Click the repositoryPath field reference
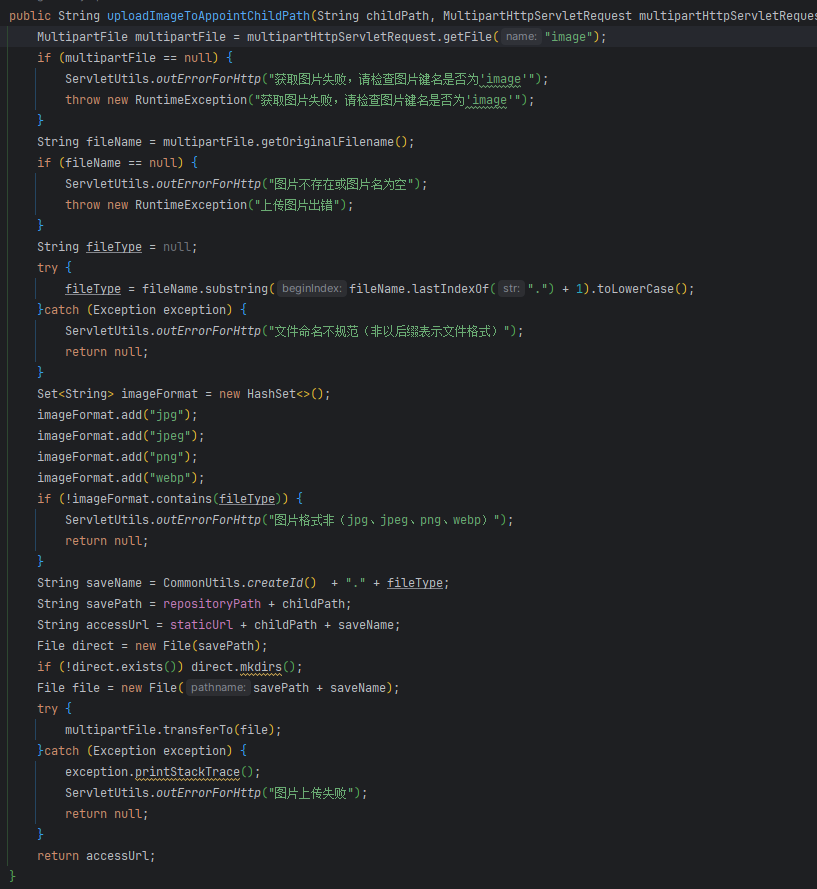This screenshot has height=889, width=817. click(x=212, y=604)
